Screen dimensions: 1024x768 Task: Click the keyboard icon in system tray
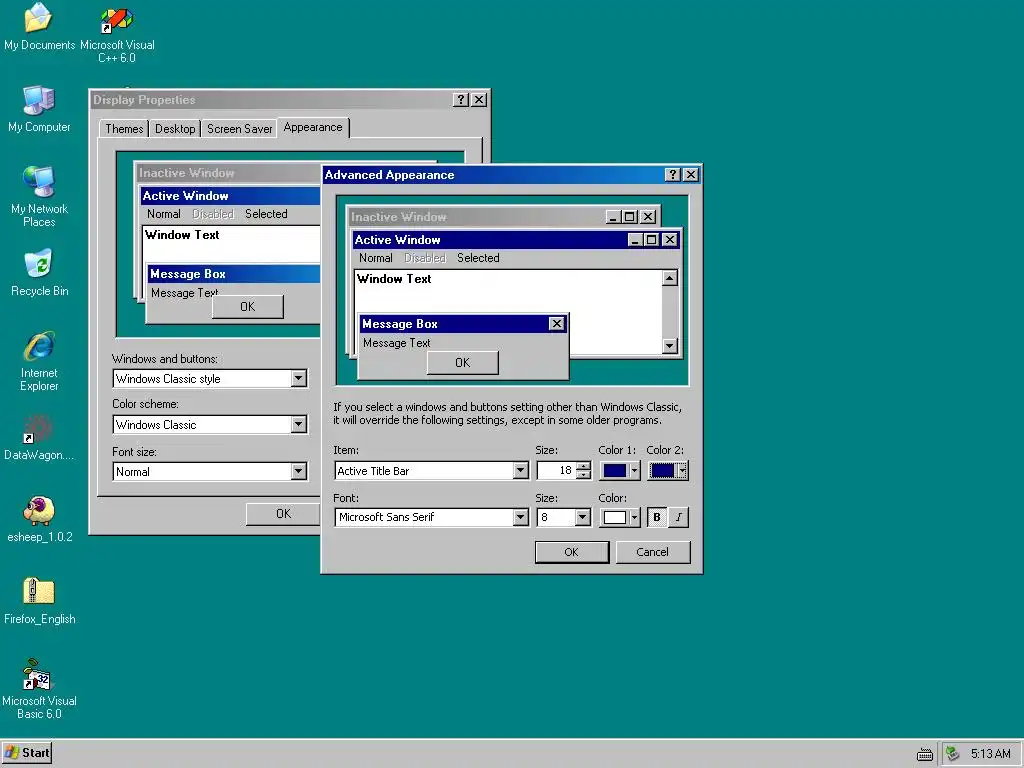pyautogui.click(x=925, y=754)
